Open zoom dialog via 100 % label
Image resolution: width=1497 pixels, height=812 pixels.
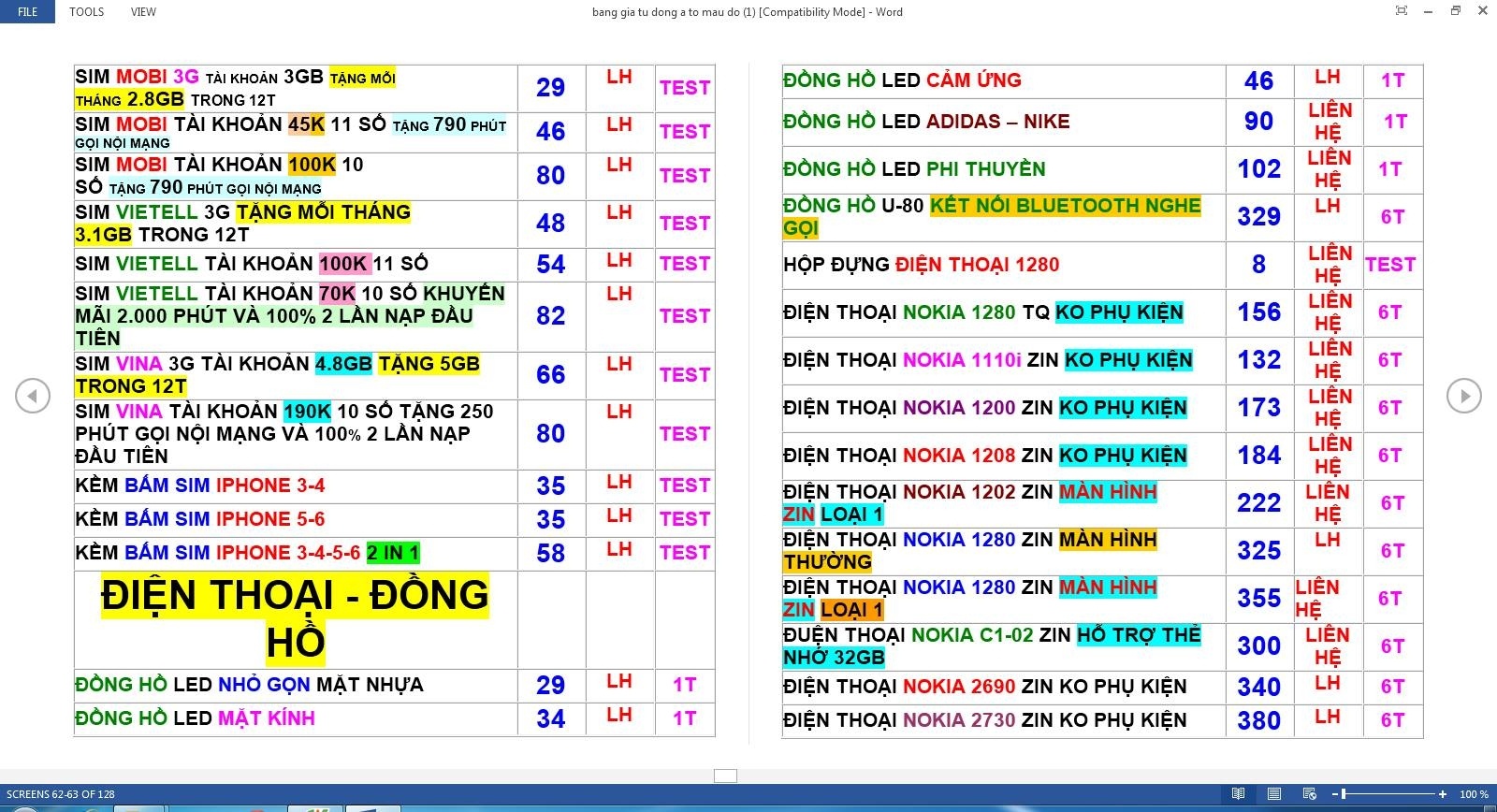[x=1474, y=794]
